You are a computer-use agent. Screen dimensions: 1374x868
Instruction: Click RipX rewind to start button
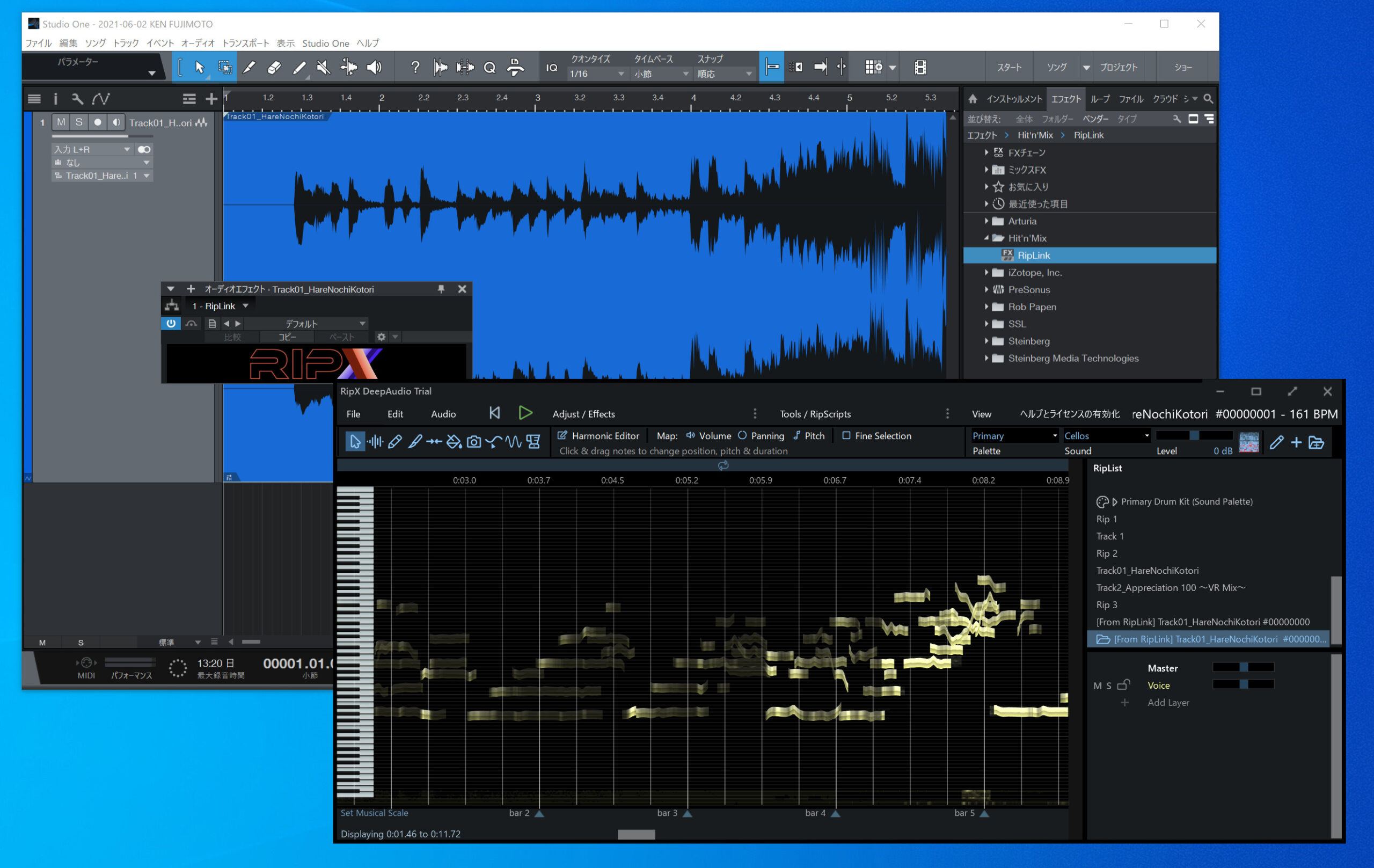(494, 413)
